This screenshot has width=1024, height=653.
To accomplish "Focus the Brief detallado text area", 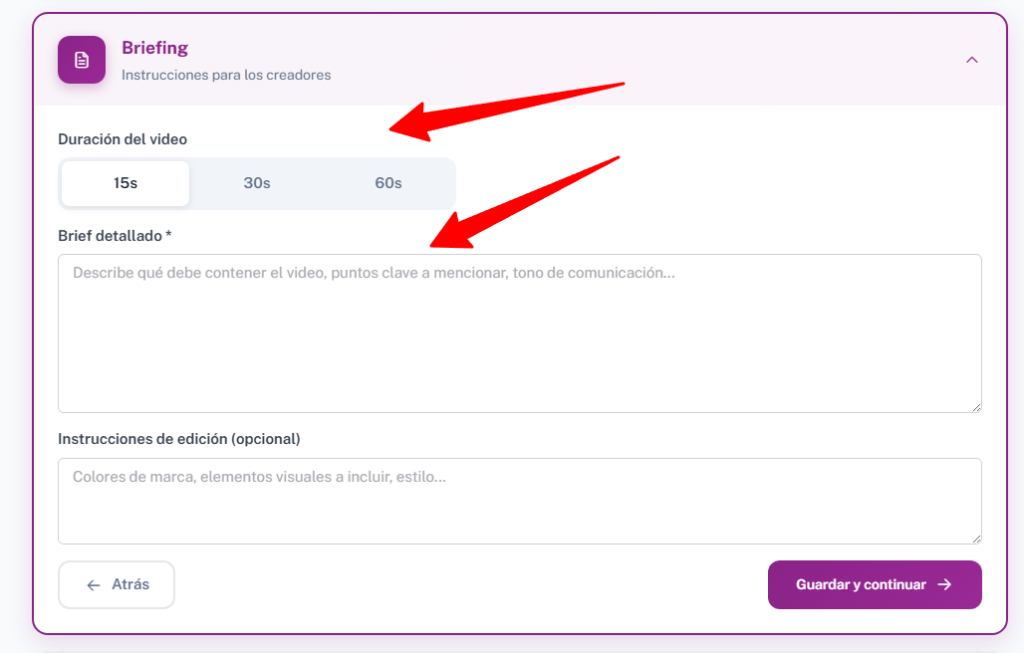I will pos(519,333).
